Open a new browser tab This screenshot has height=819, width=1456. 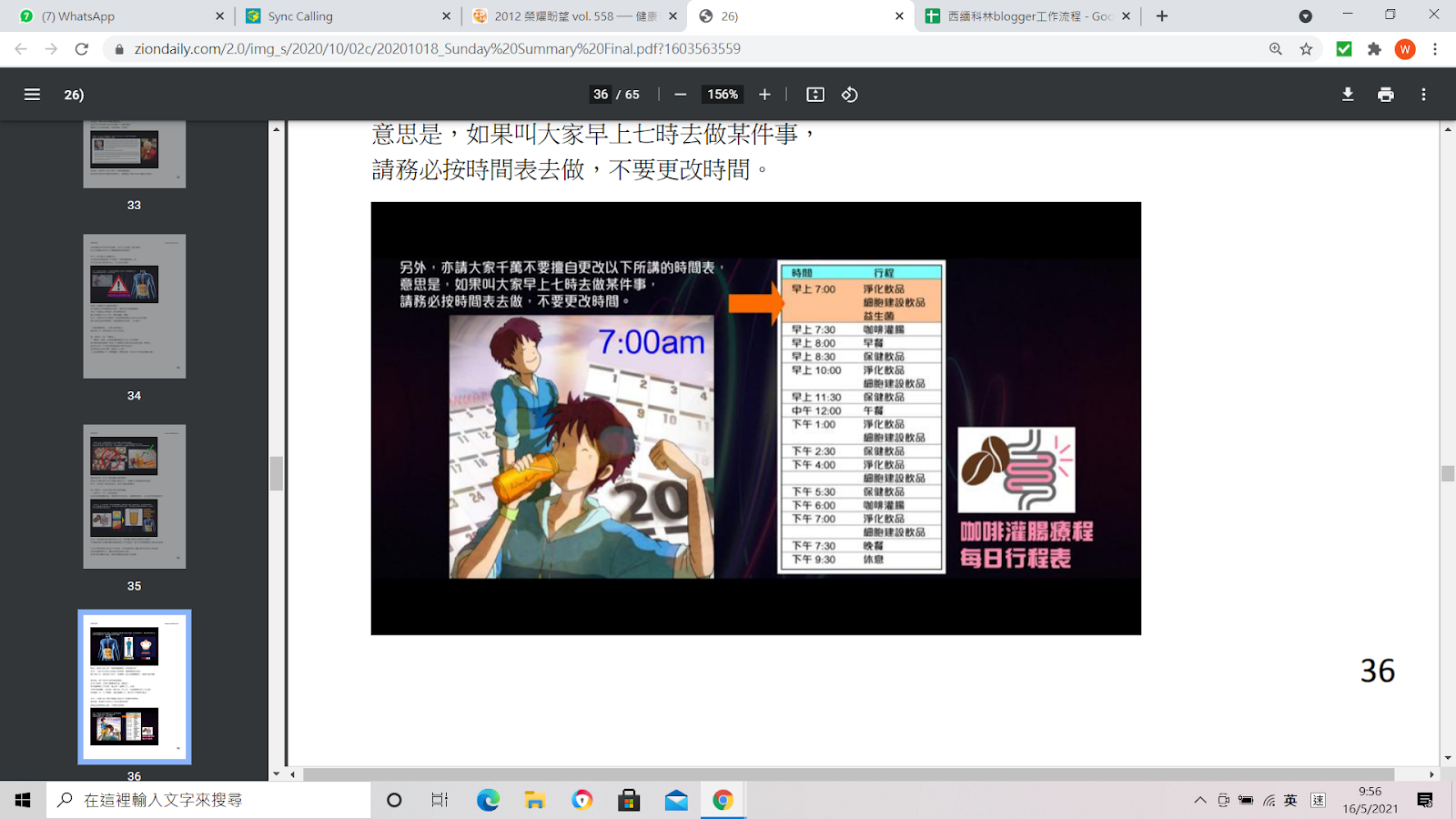click(x=1162, y=16)
